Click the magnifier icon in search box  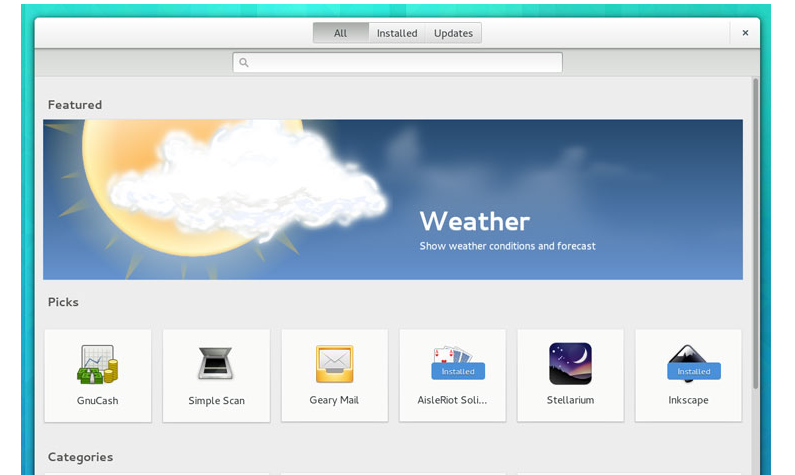(x=244, y=62)
